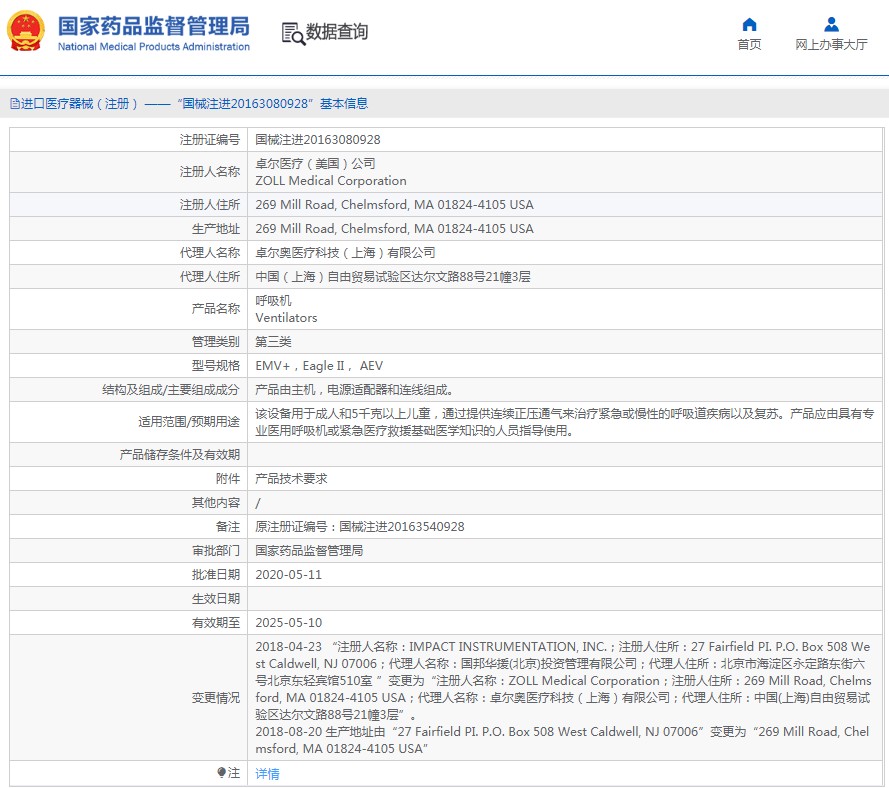889x788 pixels.
Task: Click the 数据查询 heading text
Action: click(337, 32)
